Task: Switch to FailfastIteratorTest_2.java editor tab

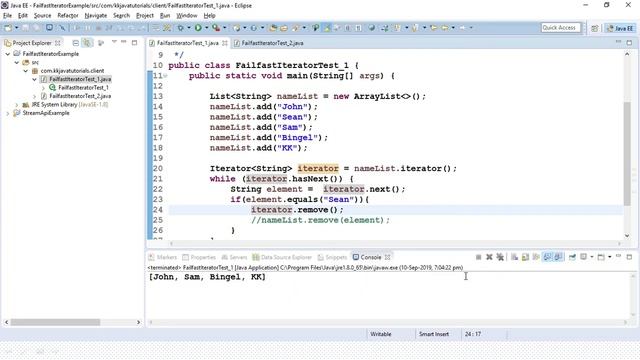Action: click(269, 43)
